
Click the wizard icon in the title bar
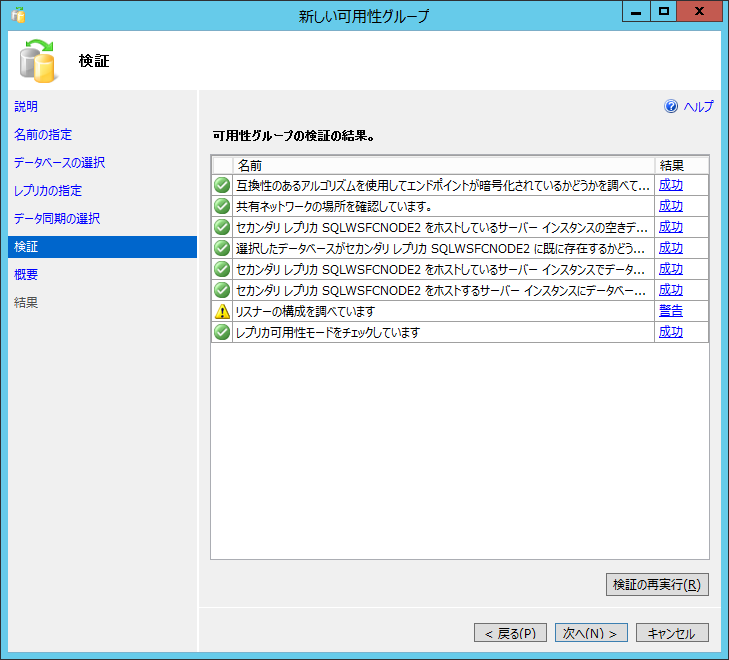click(x=18, y=14)
